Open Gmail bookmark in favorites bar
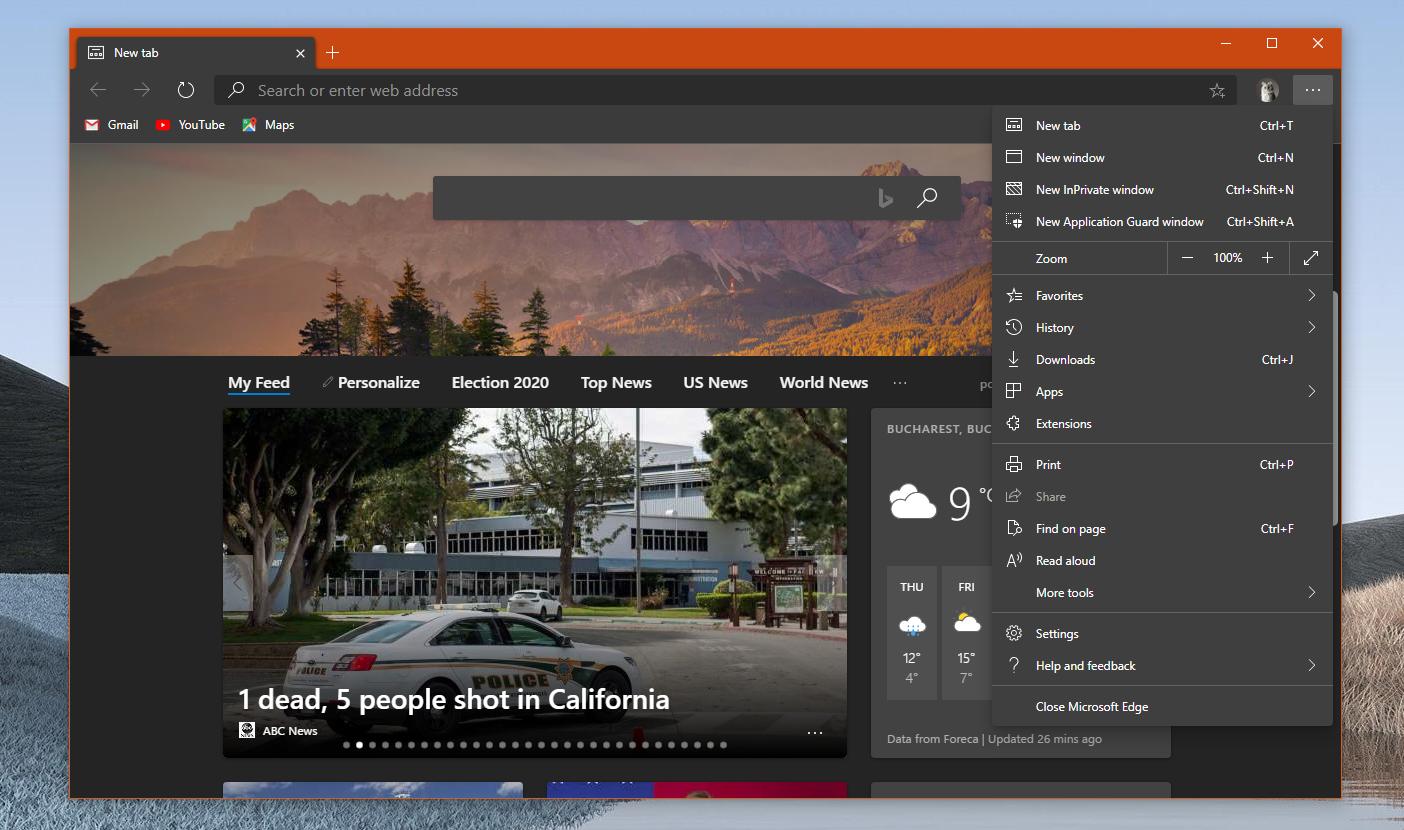The height and width of the screenshot is (830, 1404). point(112,125)
